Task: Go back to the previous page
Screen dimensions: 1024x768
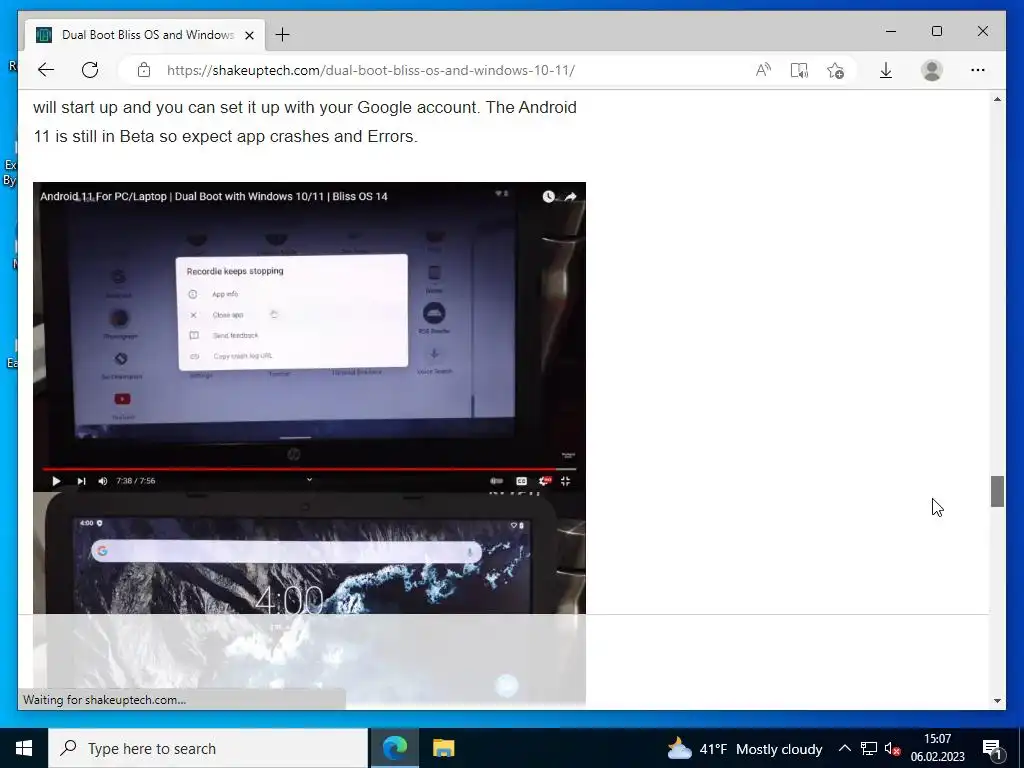Action: [x=46, y=70]
